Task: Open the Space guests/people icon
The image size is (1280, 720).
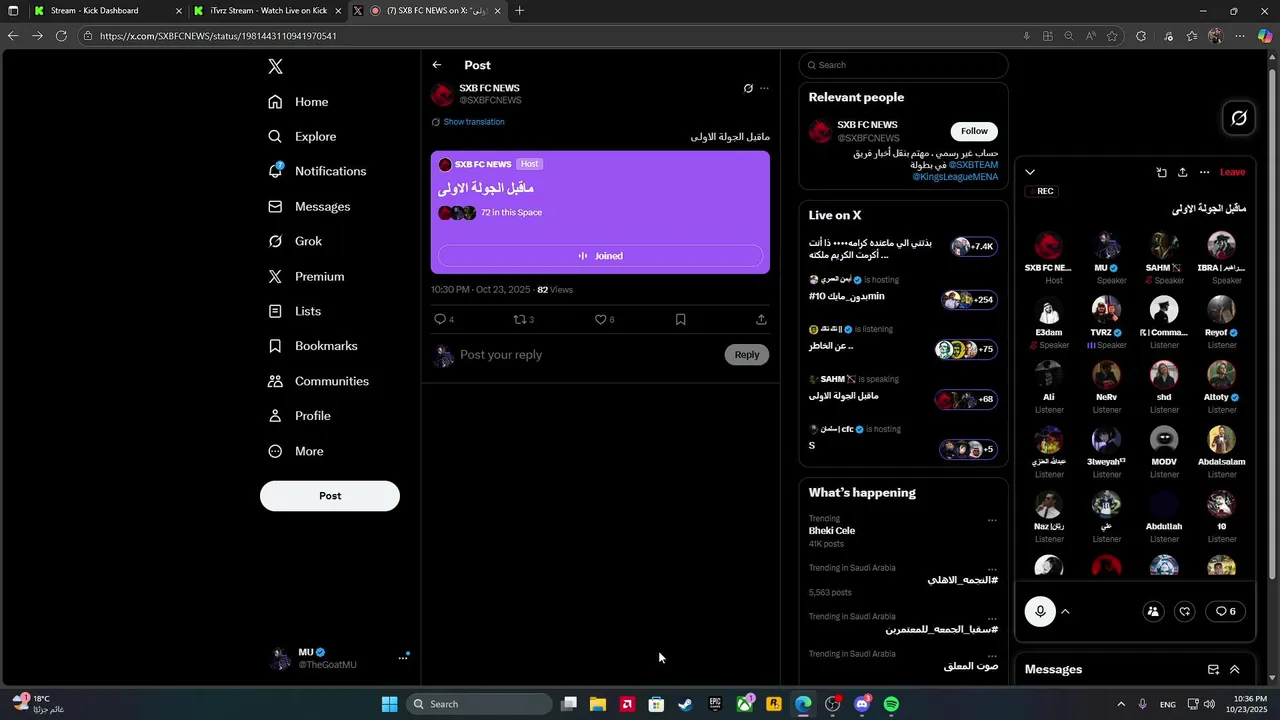Action: [x=1153, y=611]
